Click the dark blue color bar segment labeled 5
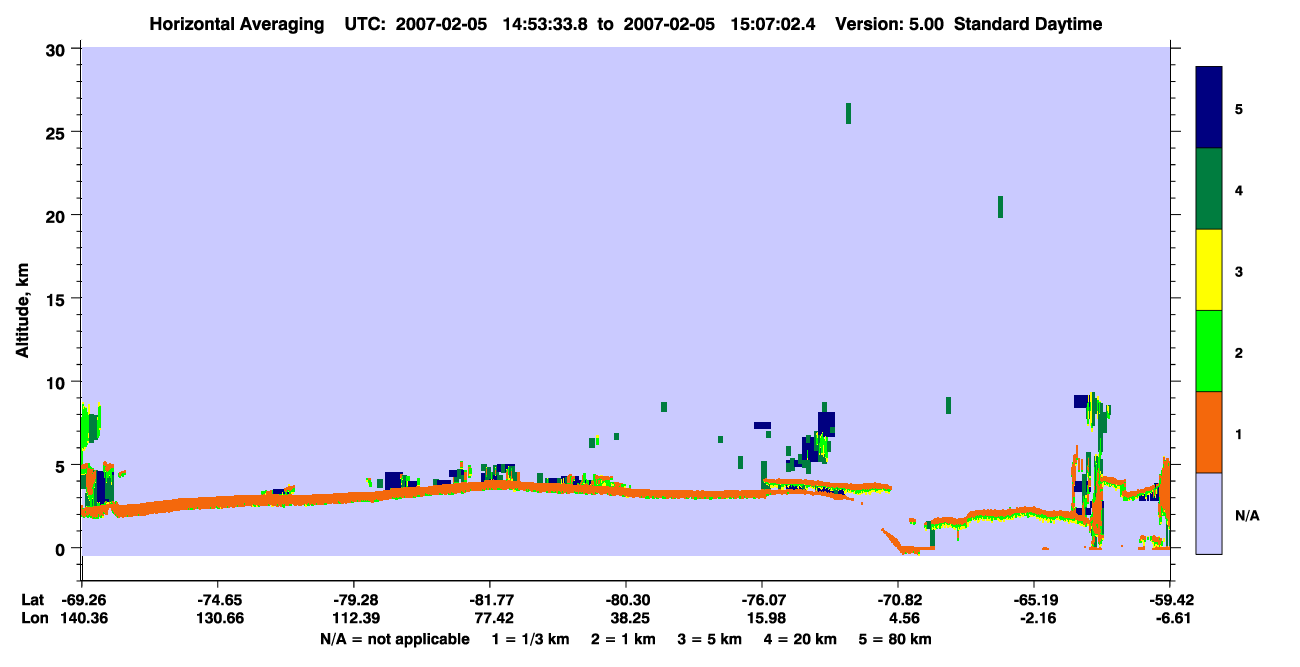 [1209, 108]
